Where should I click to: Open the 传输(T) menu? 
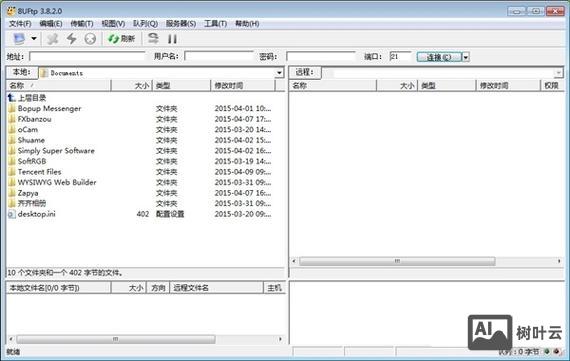click(x=82, y=24)
